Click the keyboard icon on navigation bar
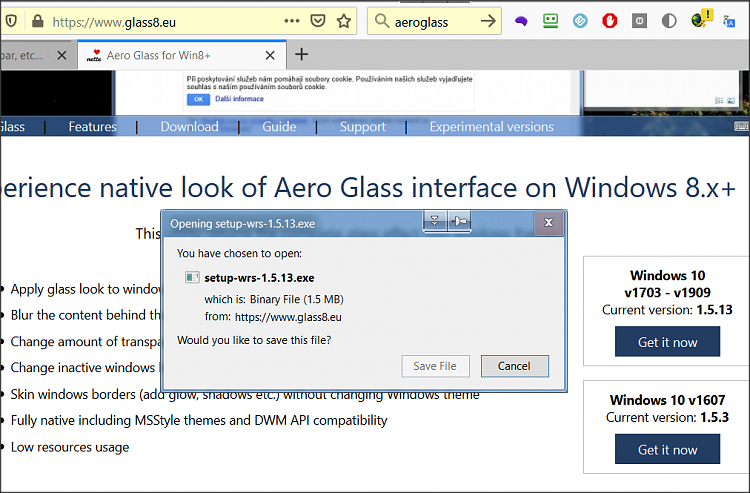Viewport: 750px width, 493px height. tap(741, 127)
